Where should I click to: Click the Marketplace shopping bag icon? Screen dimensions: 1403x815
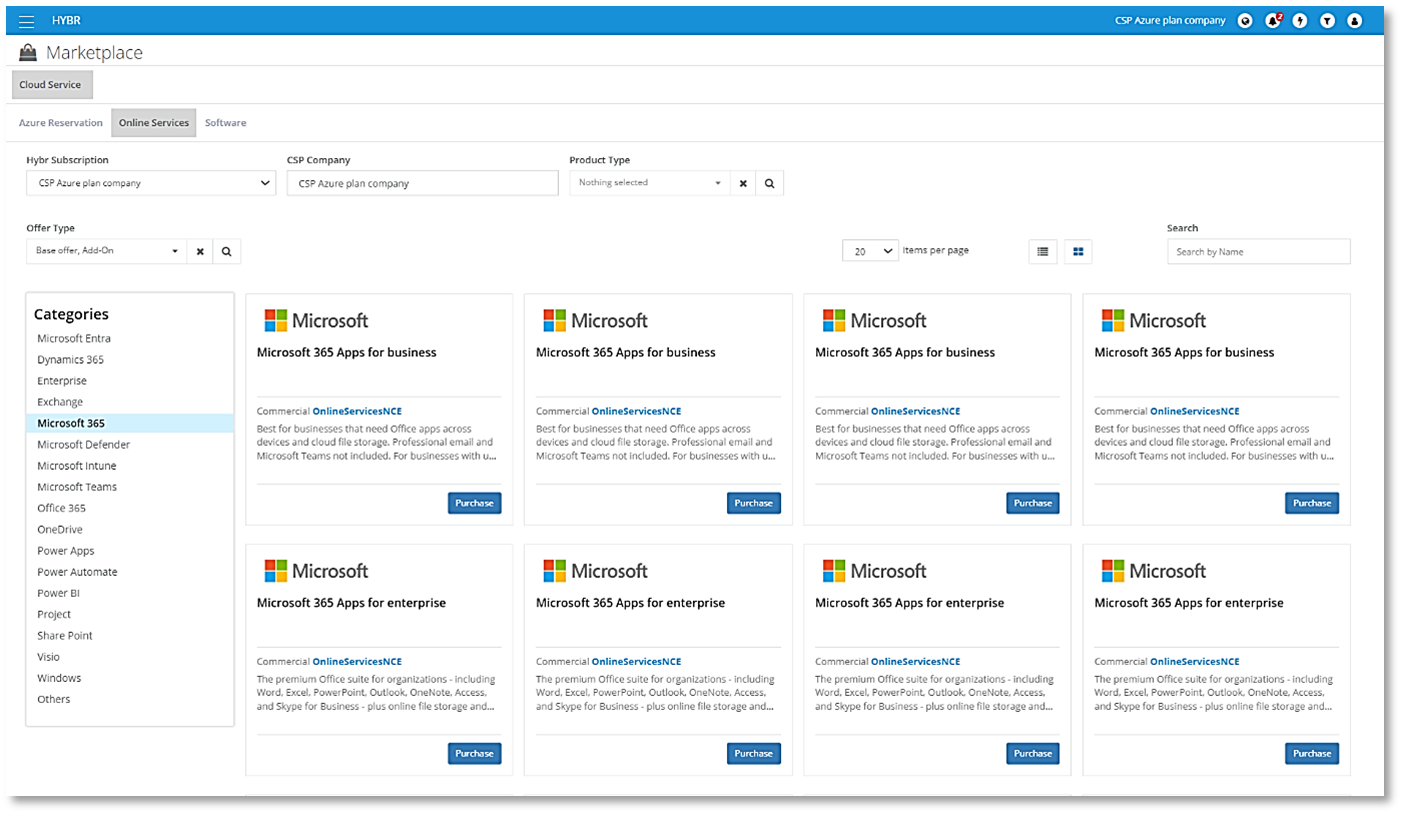pos(28,53)
